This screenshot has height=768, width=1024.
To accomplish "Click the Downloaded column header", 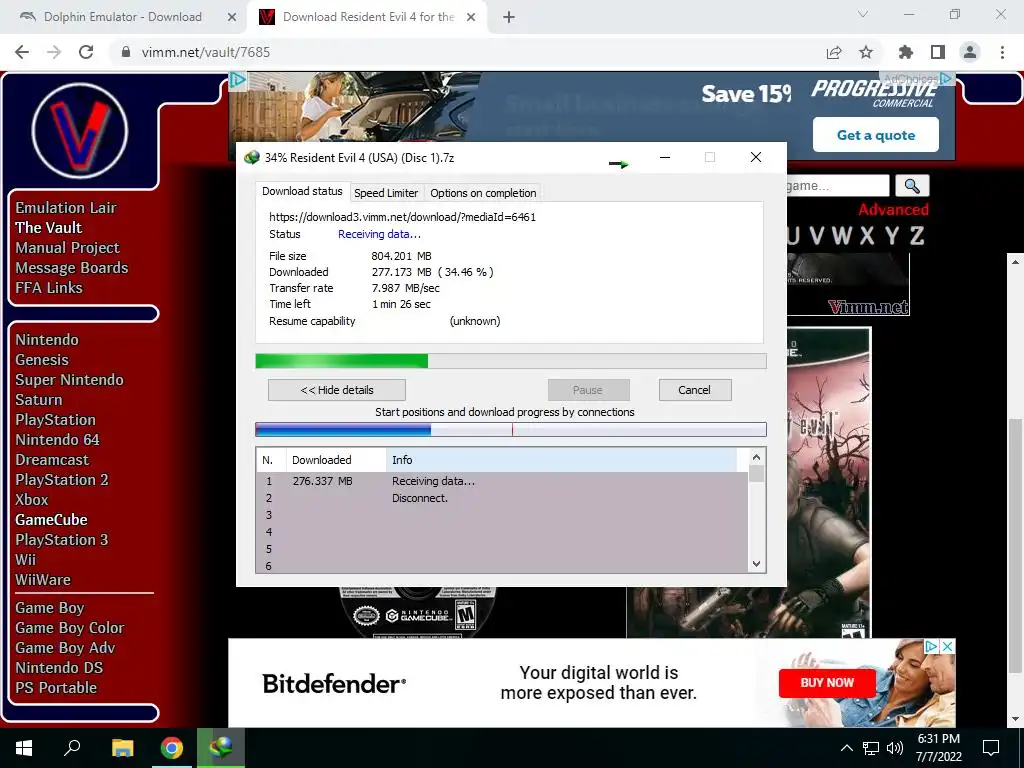I will click(336, 460).
